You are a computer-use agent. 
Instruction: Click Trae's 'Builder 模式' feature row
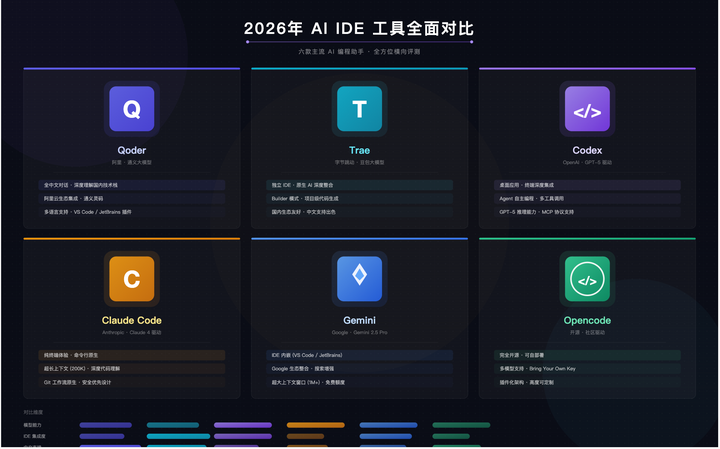click(360, 198)
